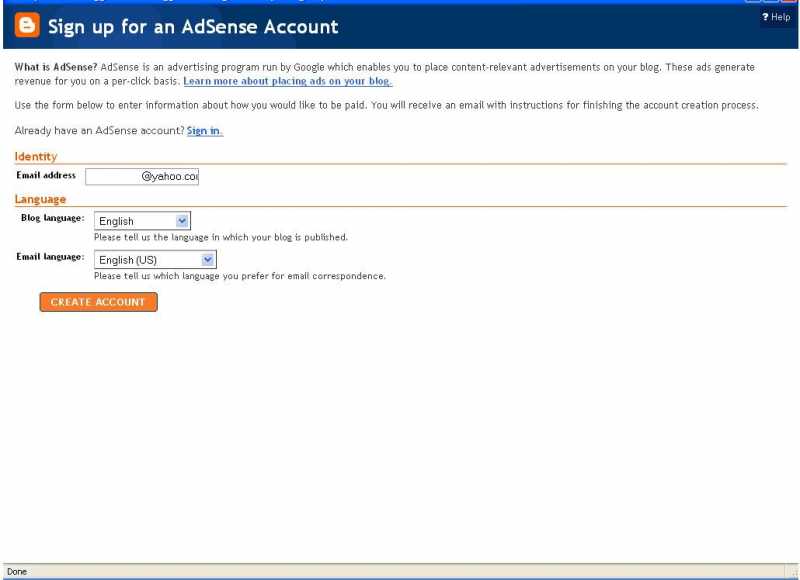Click the Help question mark icon

click(764, 16)
